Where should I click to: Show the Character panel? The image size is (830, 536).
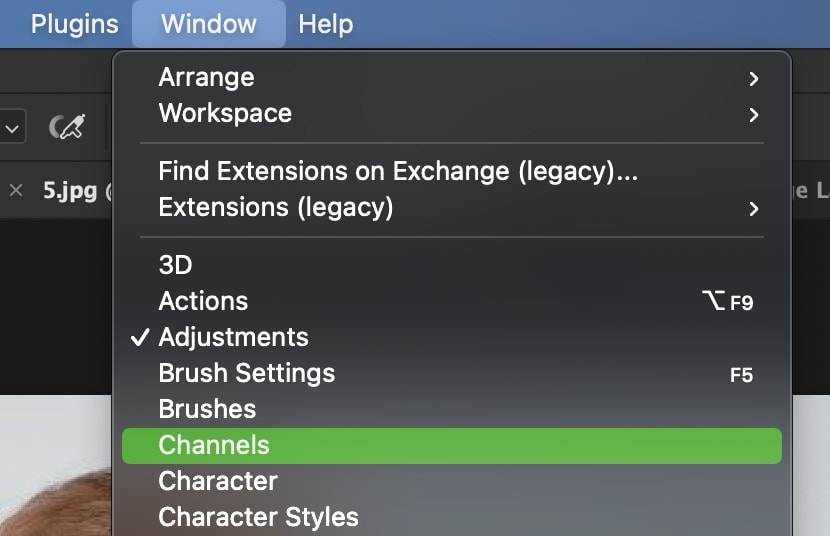[x=452, y=482]
